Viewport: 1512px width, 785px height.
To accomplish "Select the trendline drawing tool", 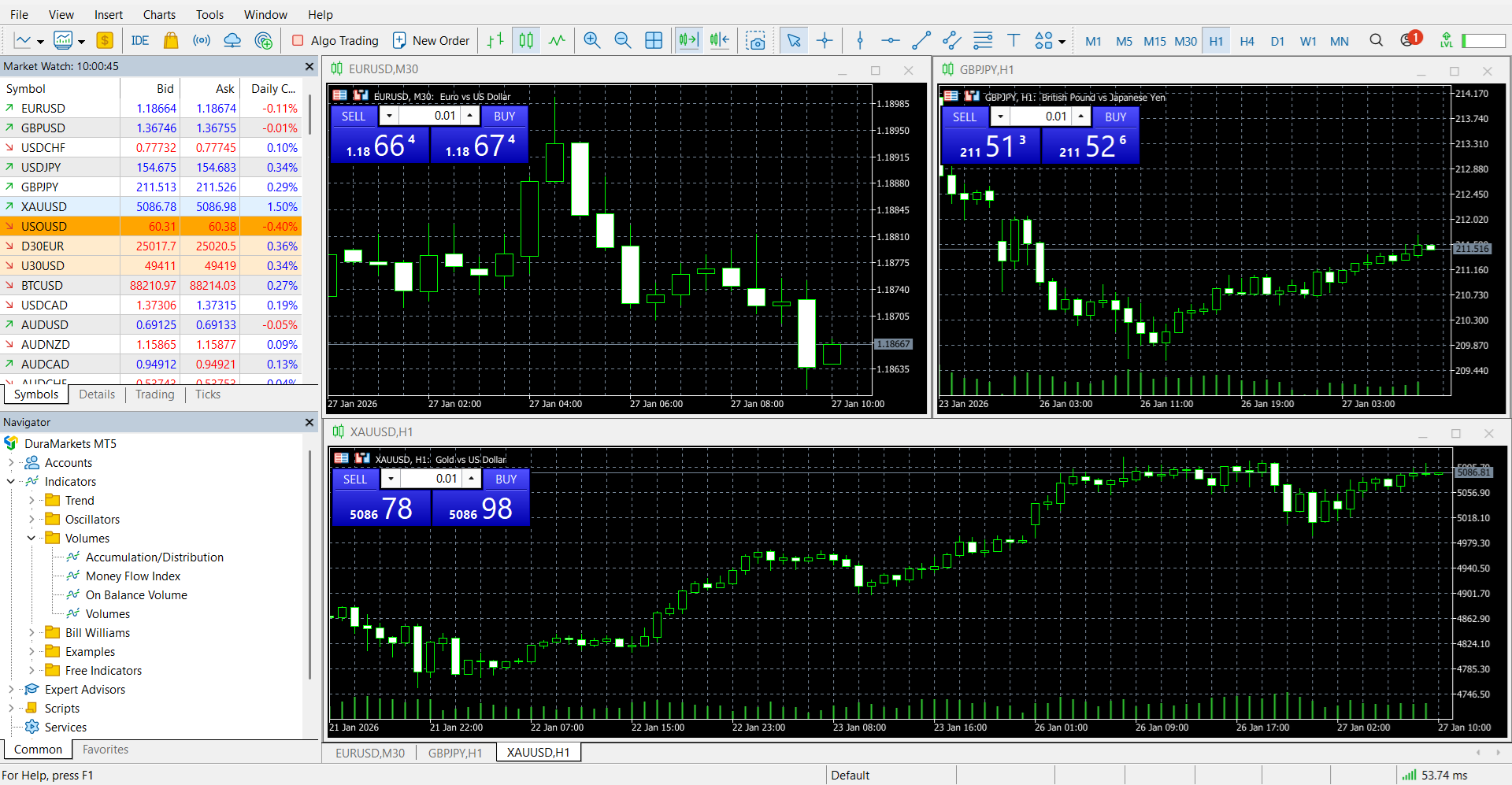I will click(921, 40).
